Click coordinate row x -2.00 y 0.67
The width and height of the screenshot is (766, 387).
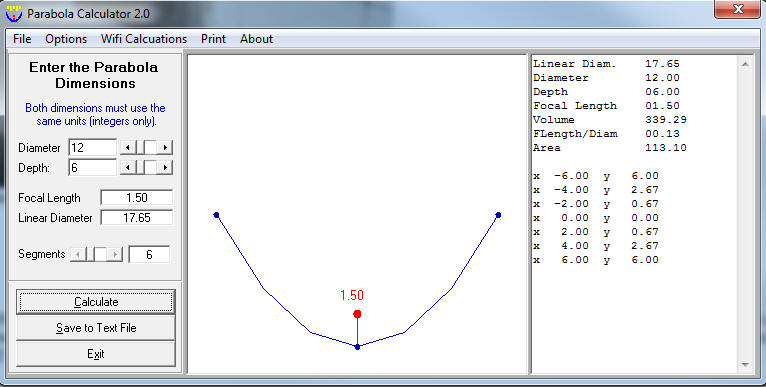596,204
